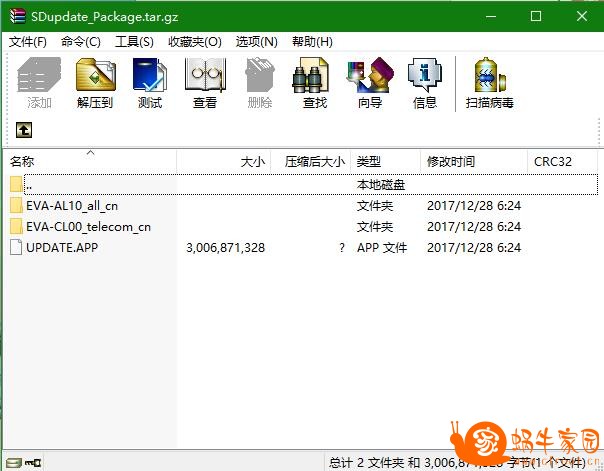Sort by CRC32 column header
This screenshot has height=471, width=604.
pyautogui.click(x=562, y=161)
